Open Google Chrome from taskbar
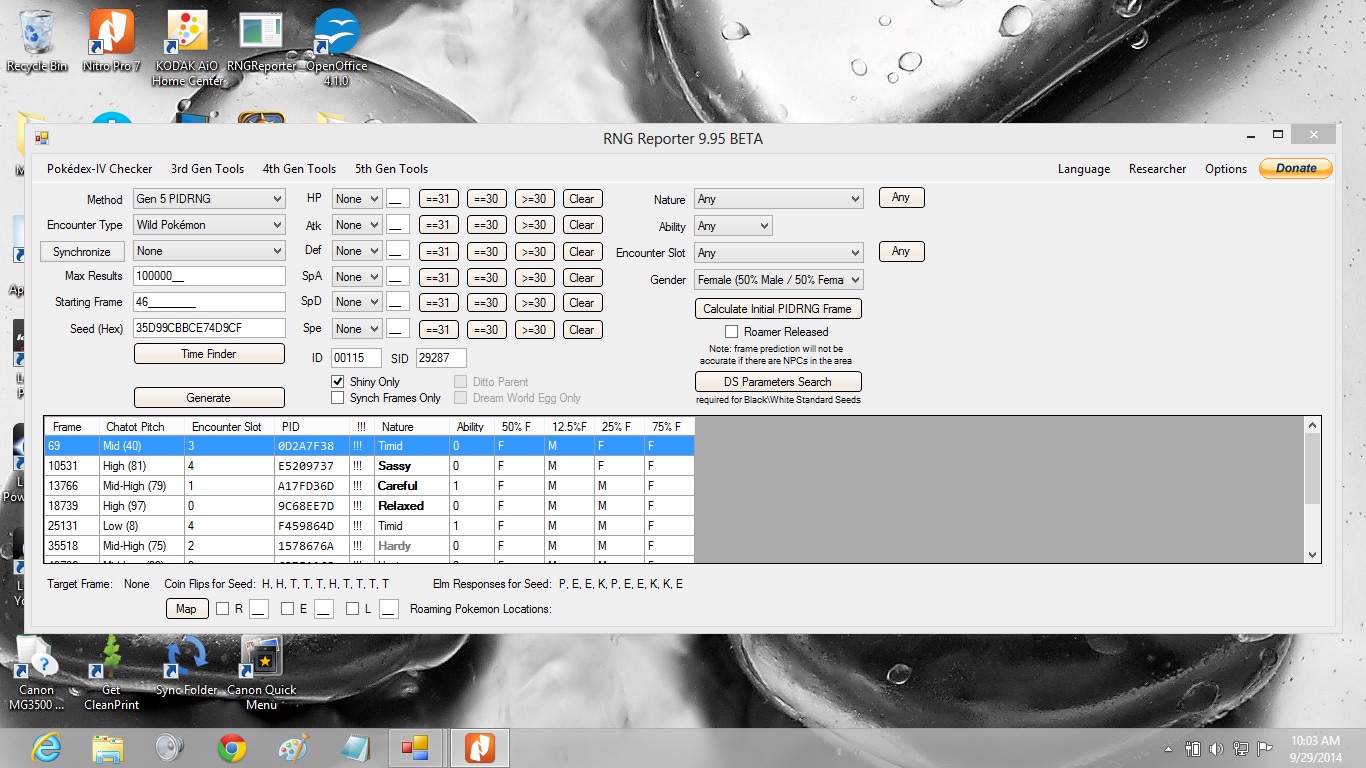1366x768 pixels. click(x=232, y=747)
